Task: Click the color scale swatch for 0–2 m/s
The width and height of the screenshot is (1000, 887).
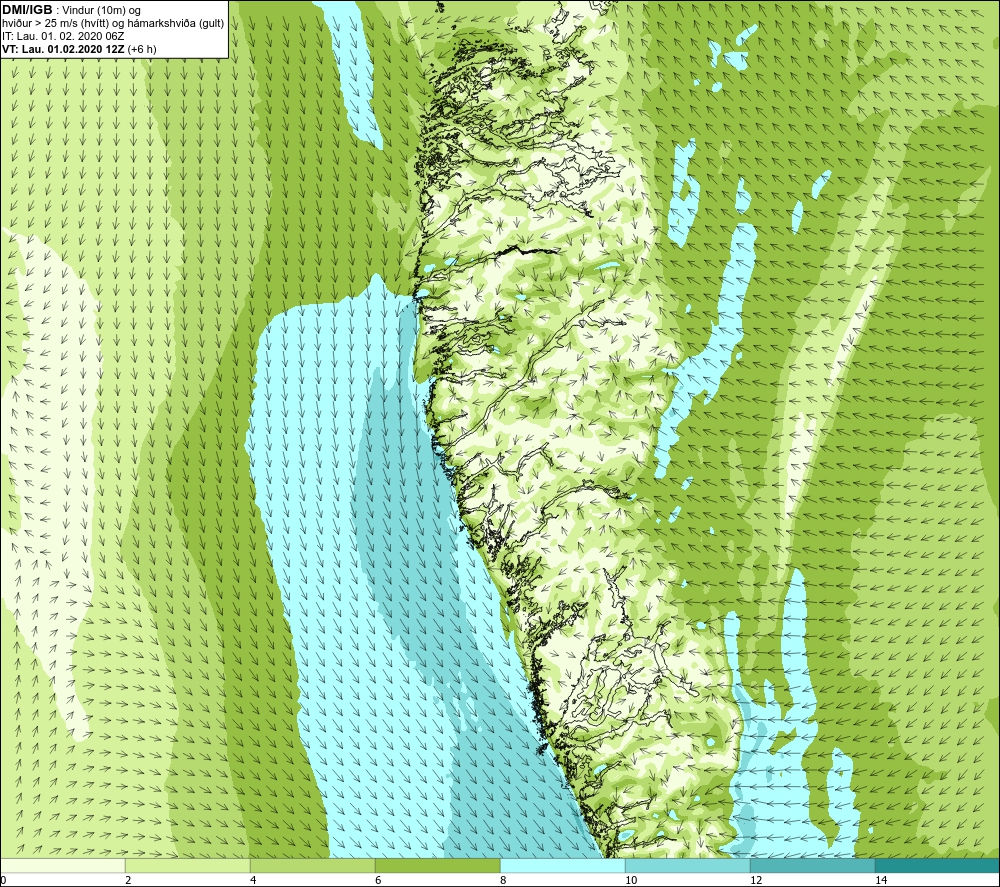Action: (62, 865)
